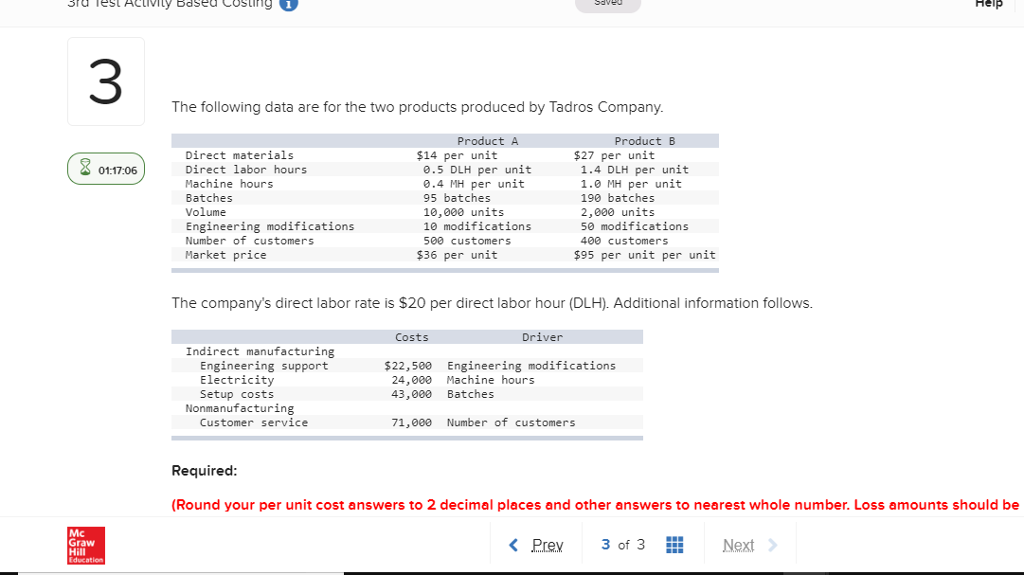Click the '$14 per unit' cell
This screenshot has width=1024, height=575.
[457, 156]
